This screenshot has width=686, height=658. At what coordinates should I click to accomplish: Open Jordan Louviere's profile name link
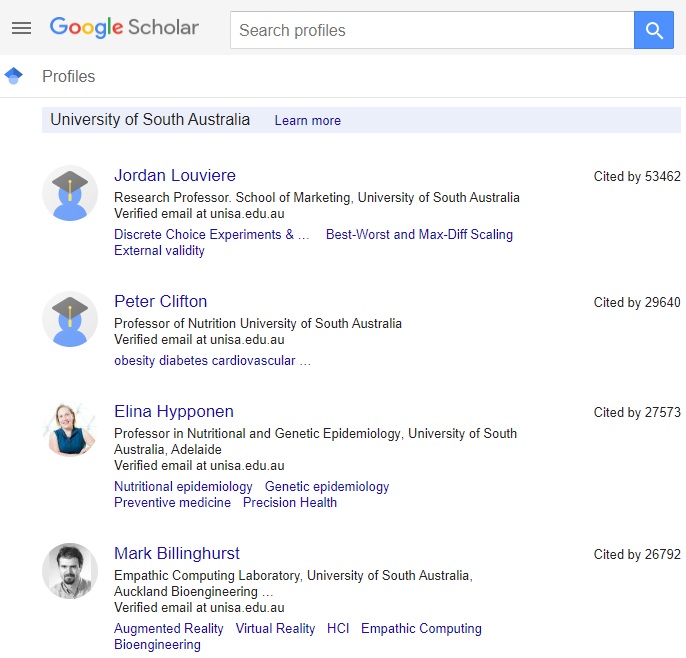click(175, 175)
